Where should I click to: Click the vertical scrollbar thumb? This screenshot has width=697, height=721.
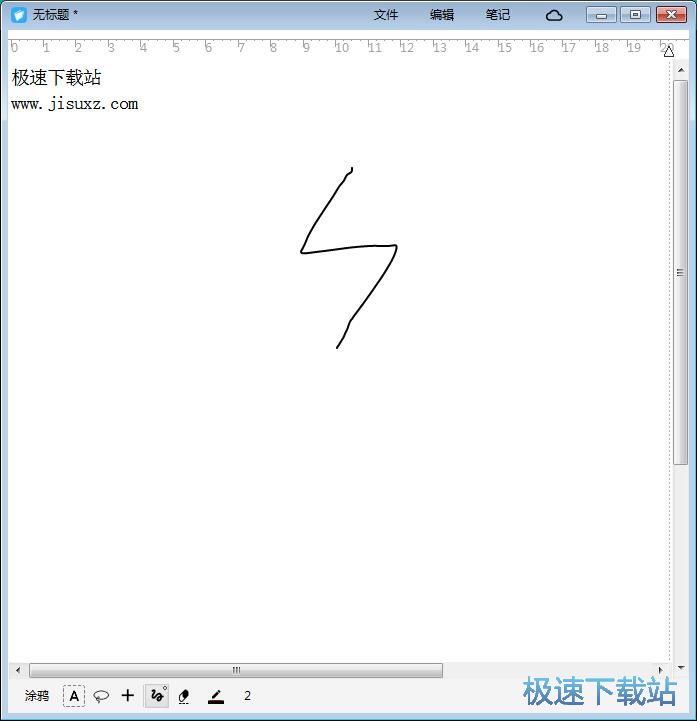pos(681,272)
